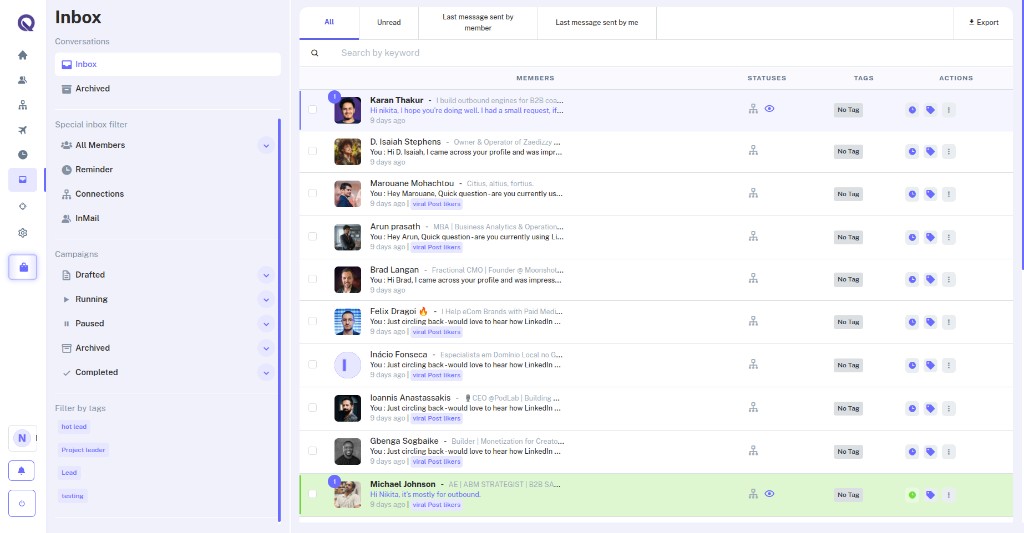This screenshot has height=533, width=1024.
Task: Select Michael Johnson conversation checkbox
Action: pyautogui.click(x=313, y=494)
